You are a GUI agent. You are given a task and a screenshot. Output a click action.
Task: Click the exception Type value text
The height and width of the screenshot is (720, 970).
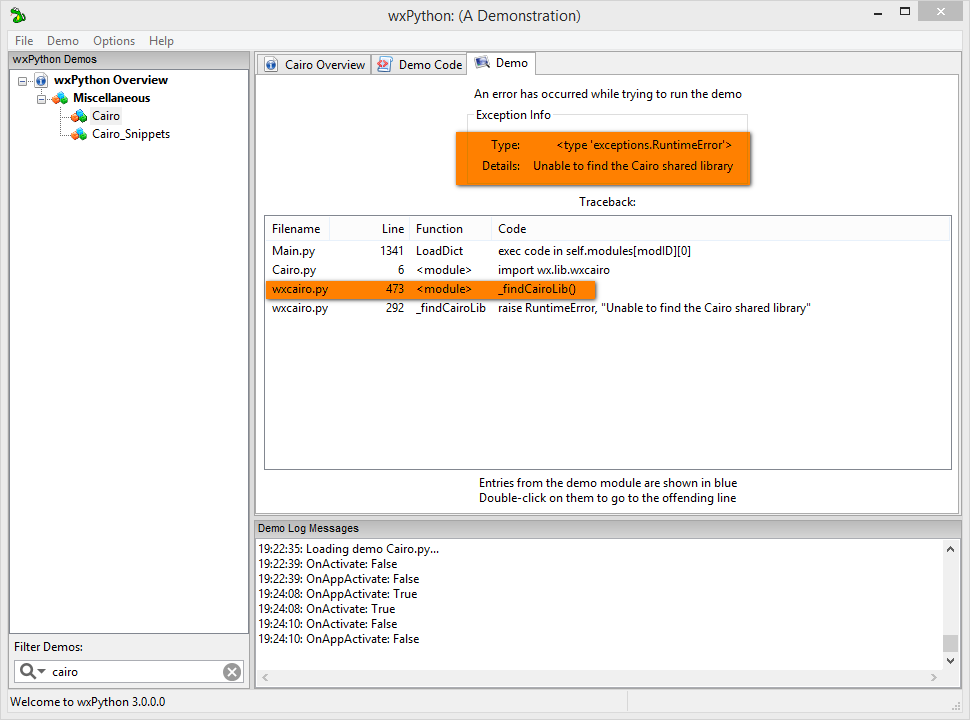tap(644, 145)
